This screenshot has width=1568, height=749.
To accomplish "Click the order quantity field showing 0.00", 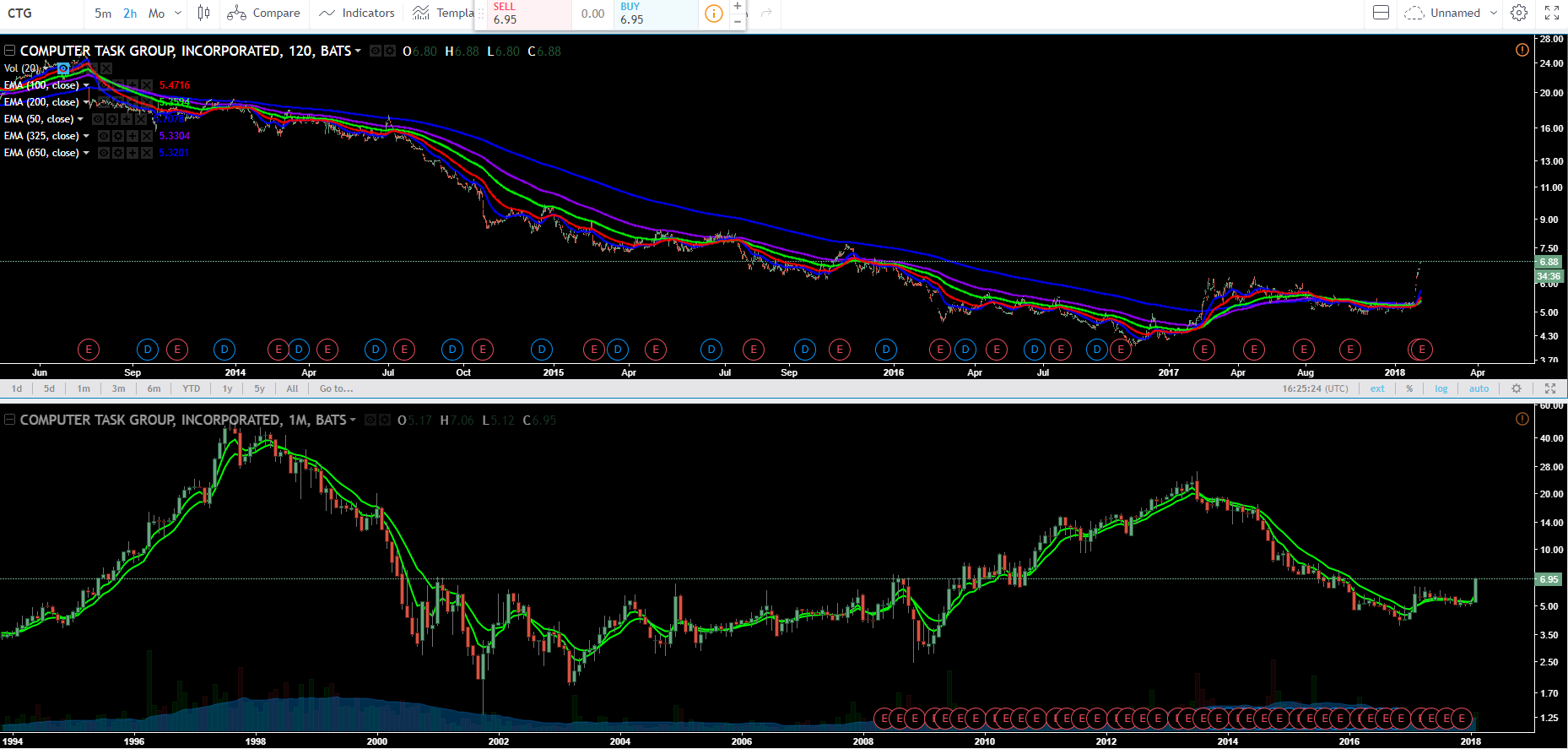I will (x=593, y=14).
